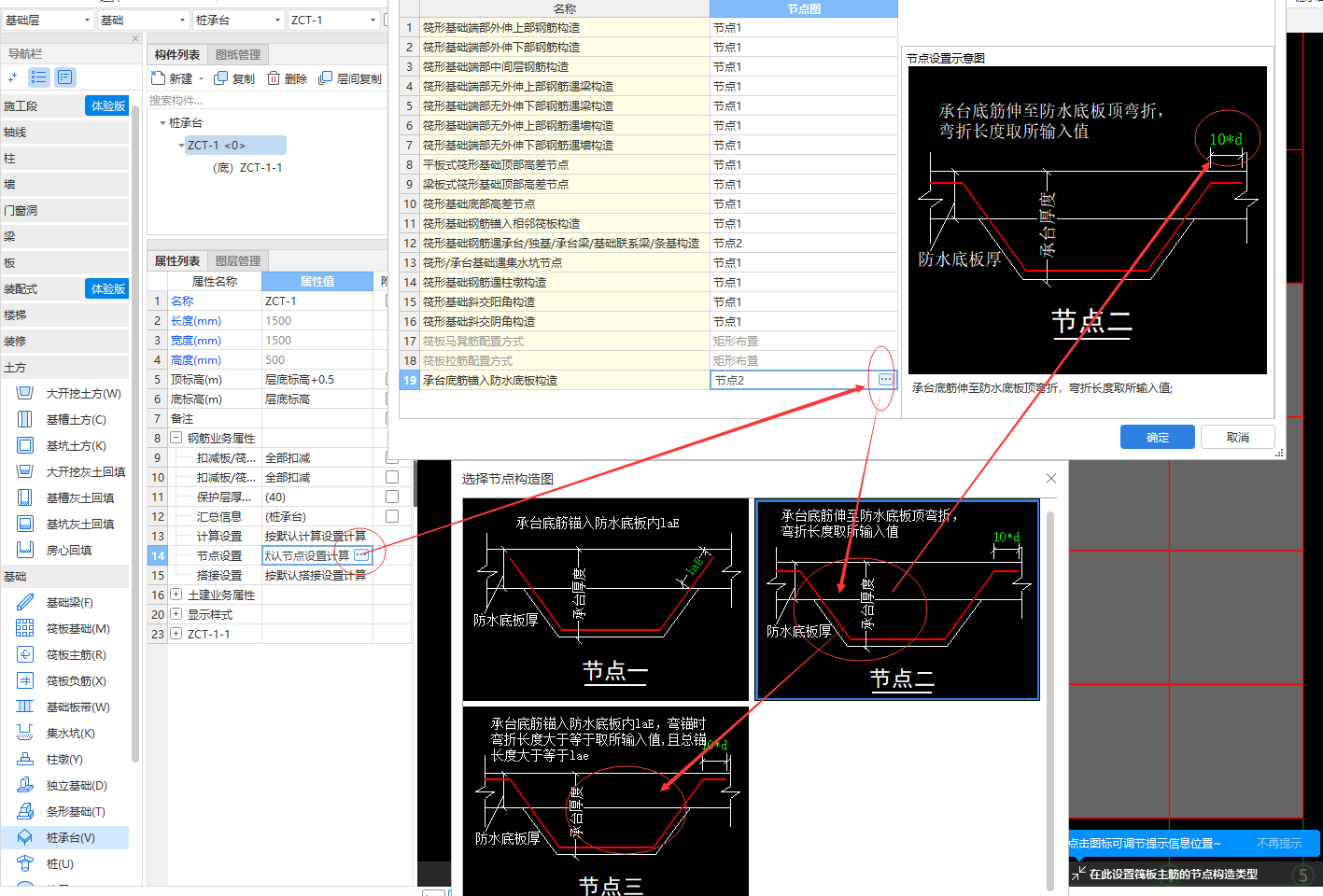1323x896 pixels.
Task: Click the 层底标高+0.5 value cell
Action: [x=317, y=380]
